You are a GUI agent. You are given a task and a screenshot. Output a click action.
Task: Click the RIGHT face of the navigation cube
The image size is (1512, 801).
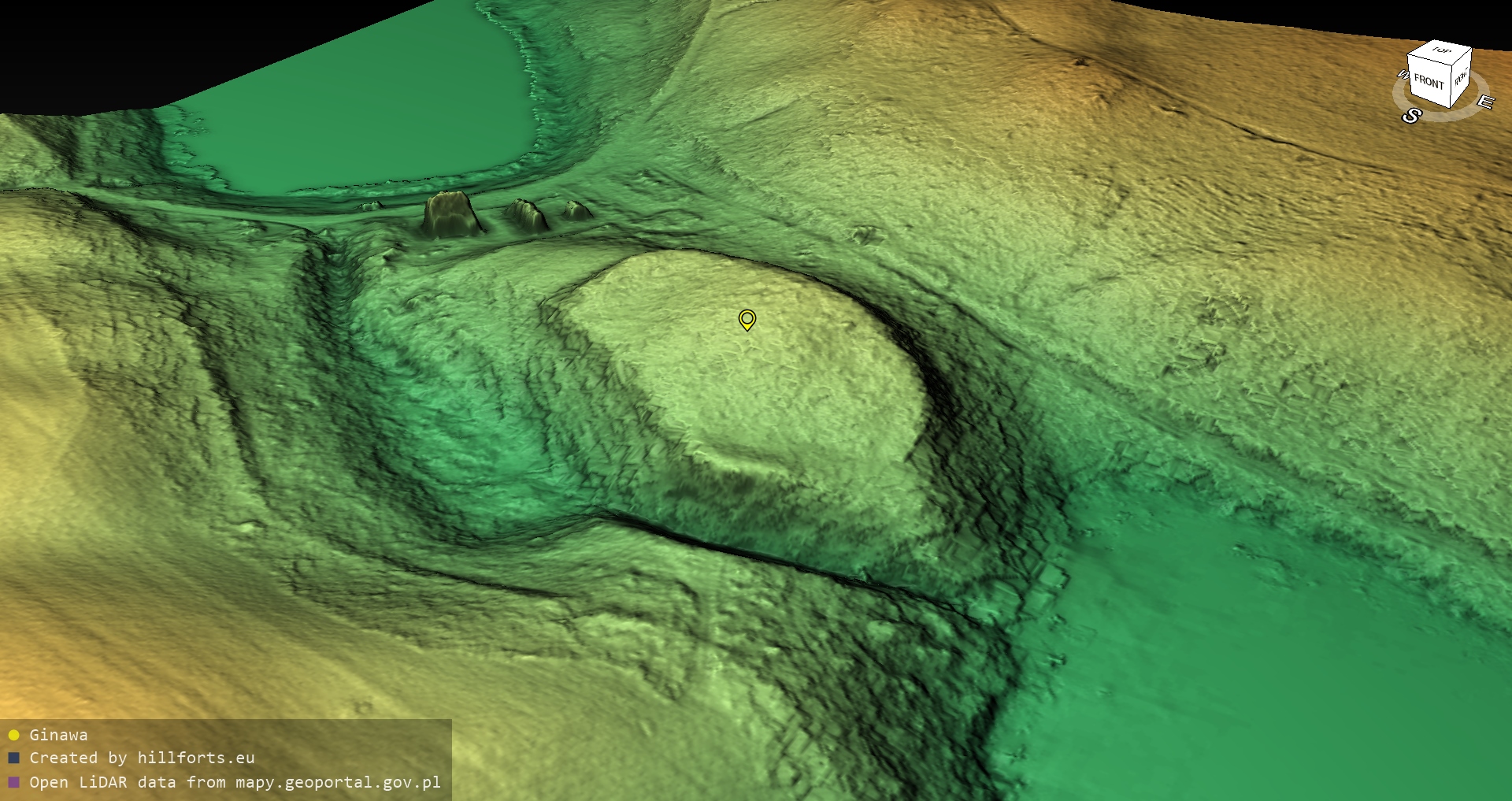click(1461, 78)
